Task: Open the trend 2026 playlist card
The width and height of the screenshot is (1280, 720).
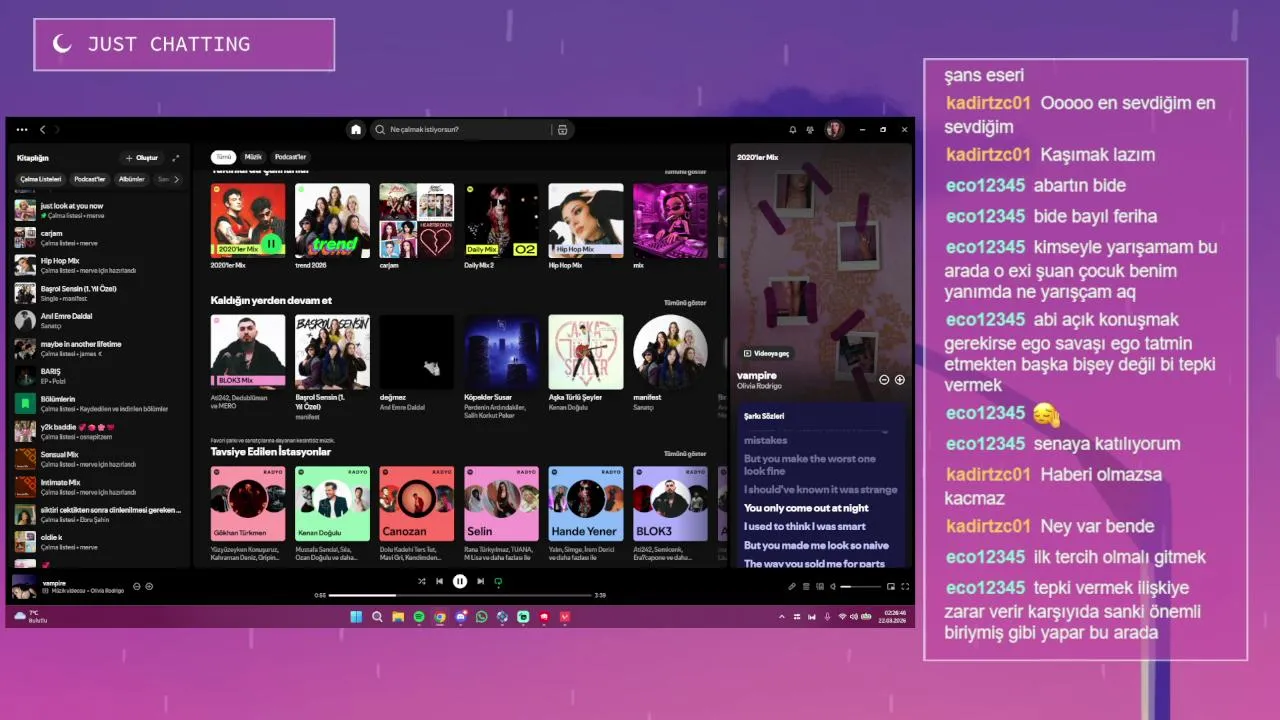Action: point(332,227)
